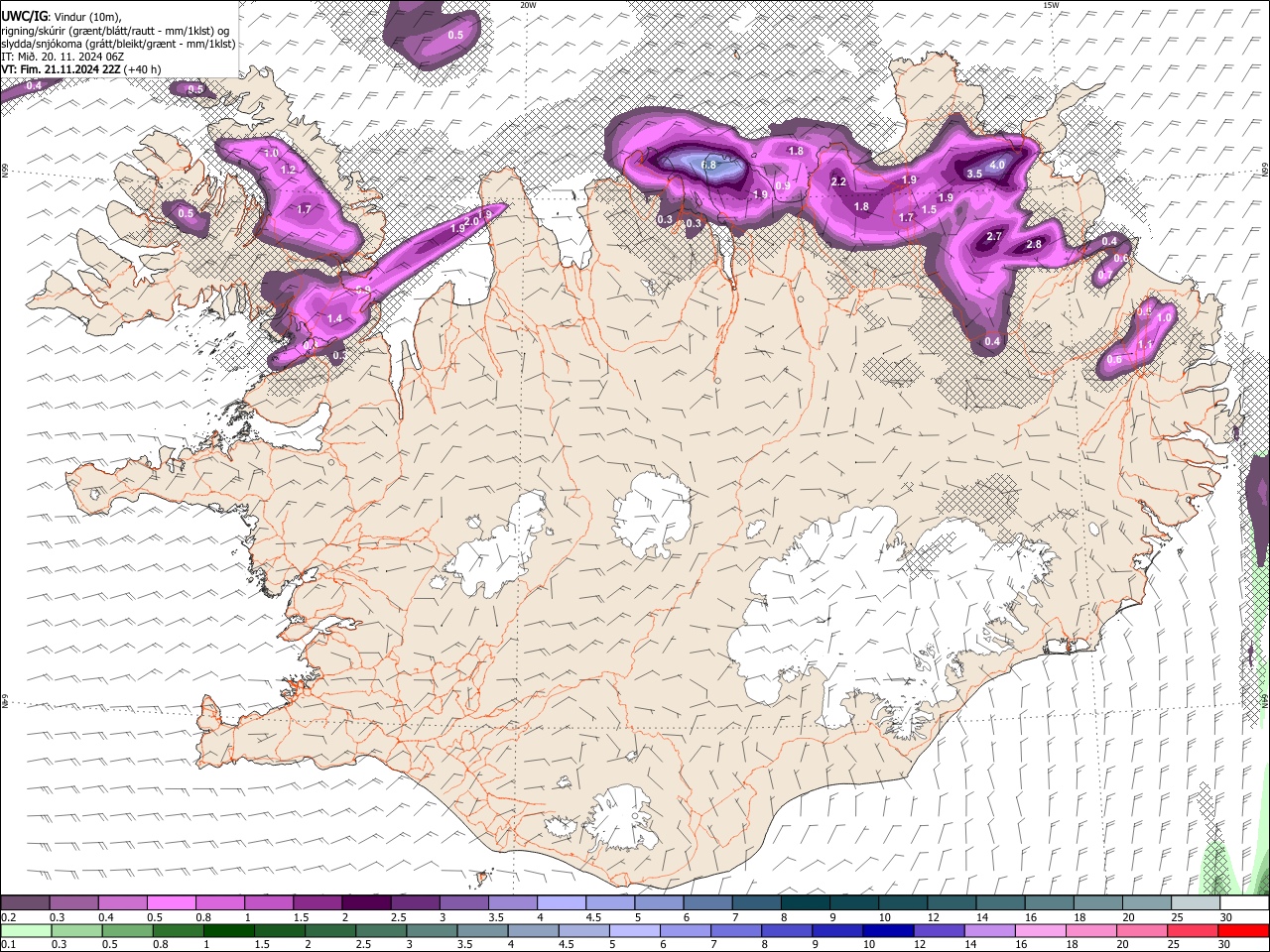1270x952 pixels.
Task: Click the white Hofsjökull glacier in central Iceland
Action: pyautogui.click(x=652, y=513)
